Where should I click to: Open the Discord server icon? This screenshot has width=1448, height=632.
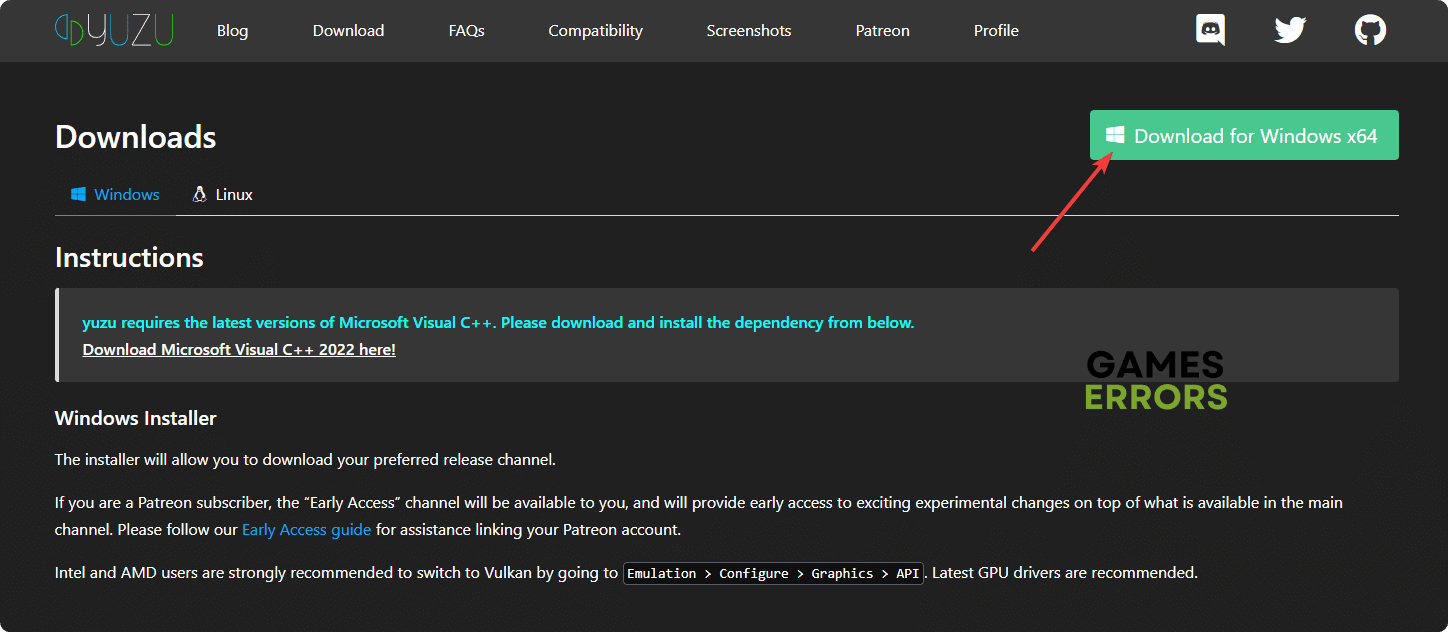pyautogui.click(x=1210, y=30)
